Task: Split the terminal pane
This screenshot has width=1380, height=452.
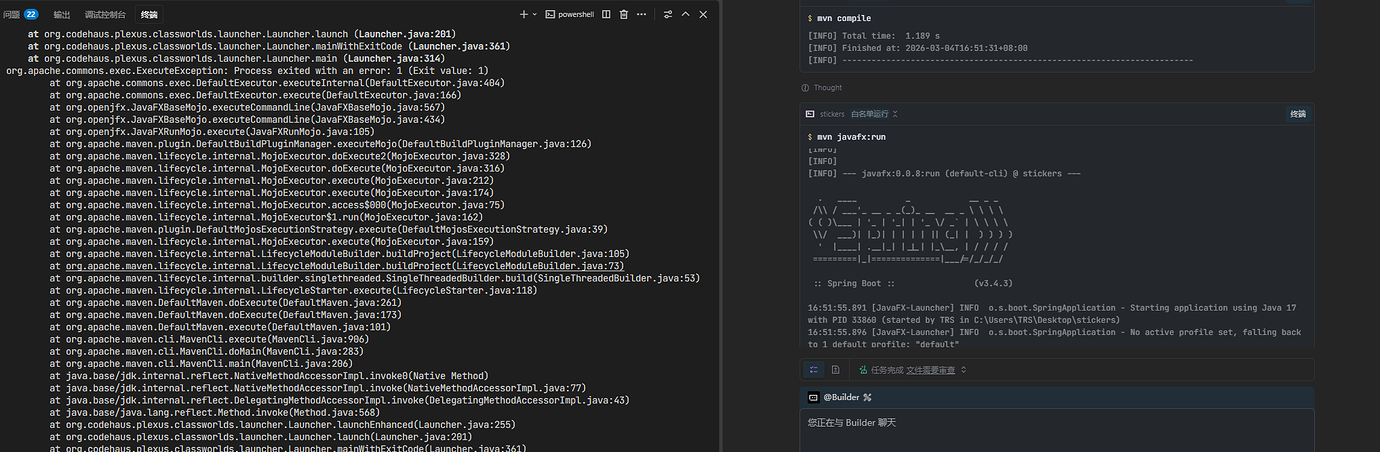Action: 606,15
